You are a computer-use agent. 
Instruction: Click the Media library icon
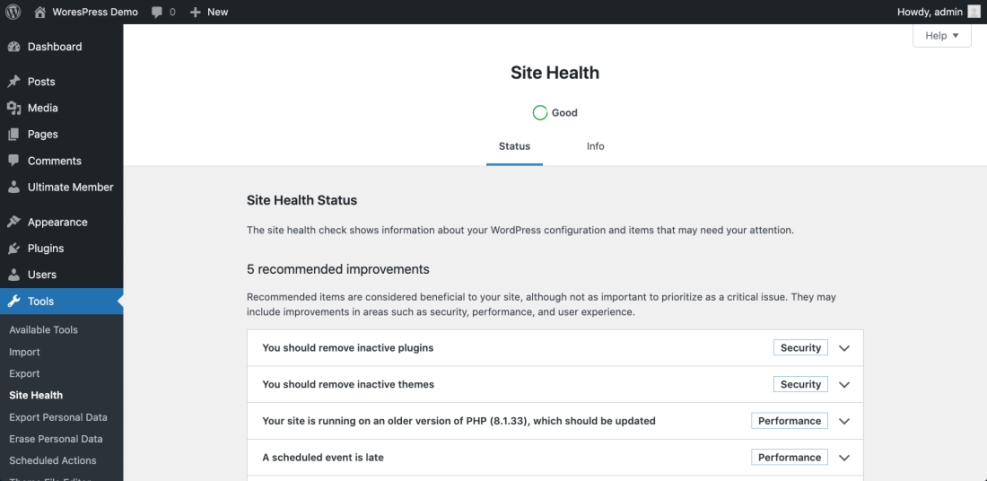click(x=14, y=108)
